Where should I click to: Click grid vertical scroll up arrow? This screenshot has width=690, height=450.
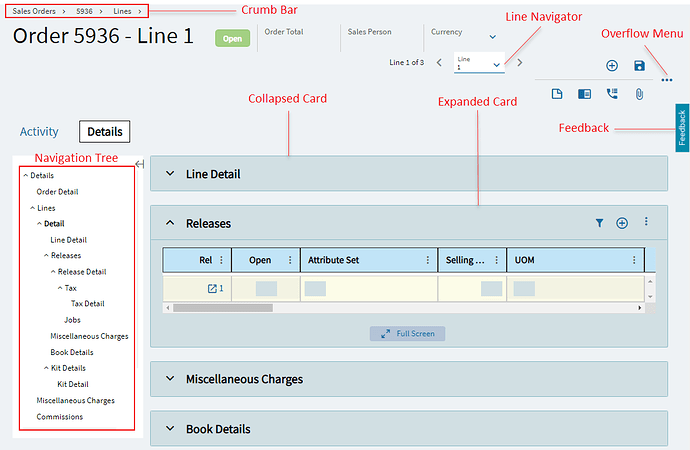pyautogui.click(x=650, y=281)
